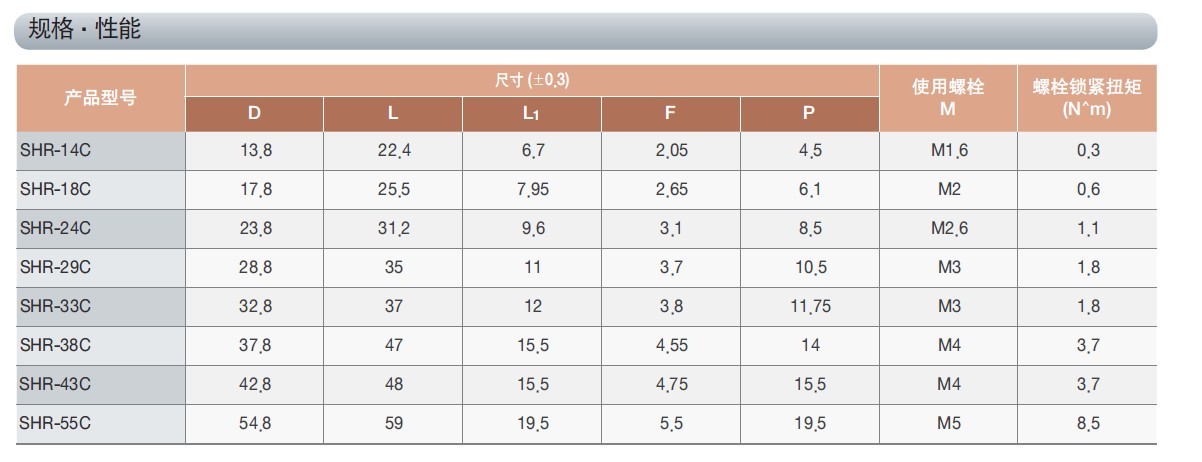This screenshot has width=1202, height=462.
Task: Select the 7.95 value in L1 column
Action: pyautogui.click(x=532, y=189)
